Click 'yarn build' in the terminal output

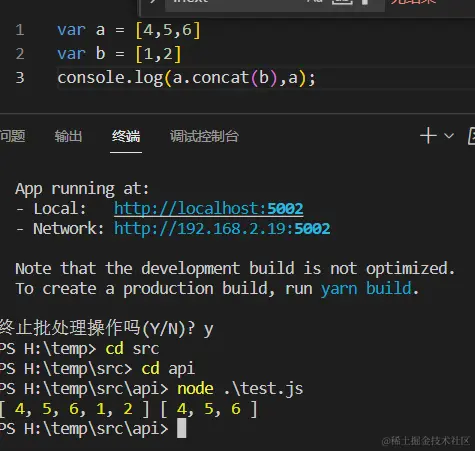click(x=366, y=289)
